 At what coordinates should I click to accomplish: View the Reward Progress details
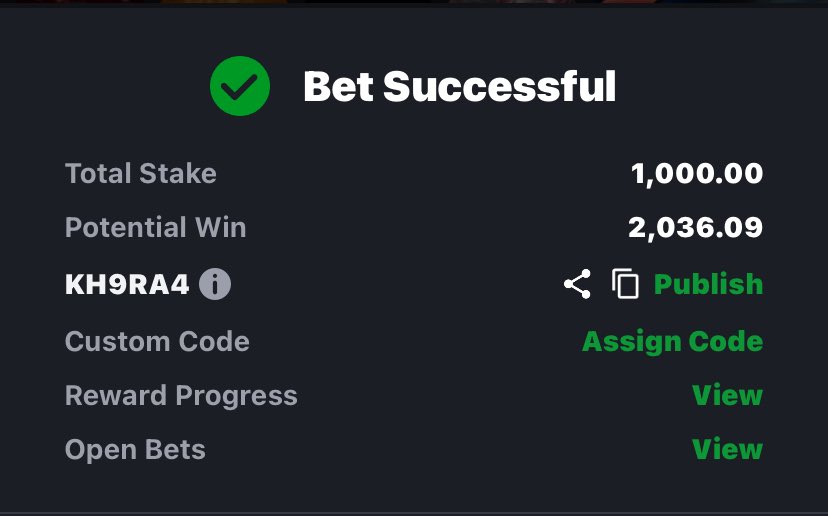click(727, 395)
